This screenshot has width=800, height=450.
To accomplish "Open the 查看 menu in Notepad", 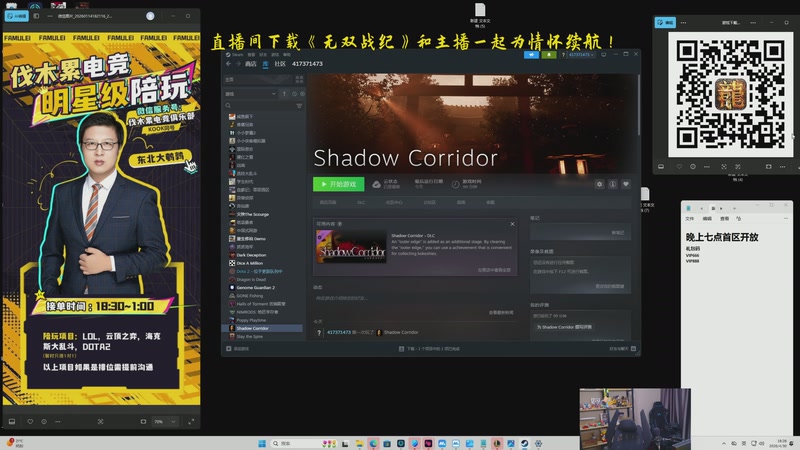I will (x=724, y=218).
